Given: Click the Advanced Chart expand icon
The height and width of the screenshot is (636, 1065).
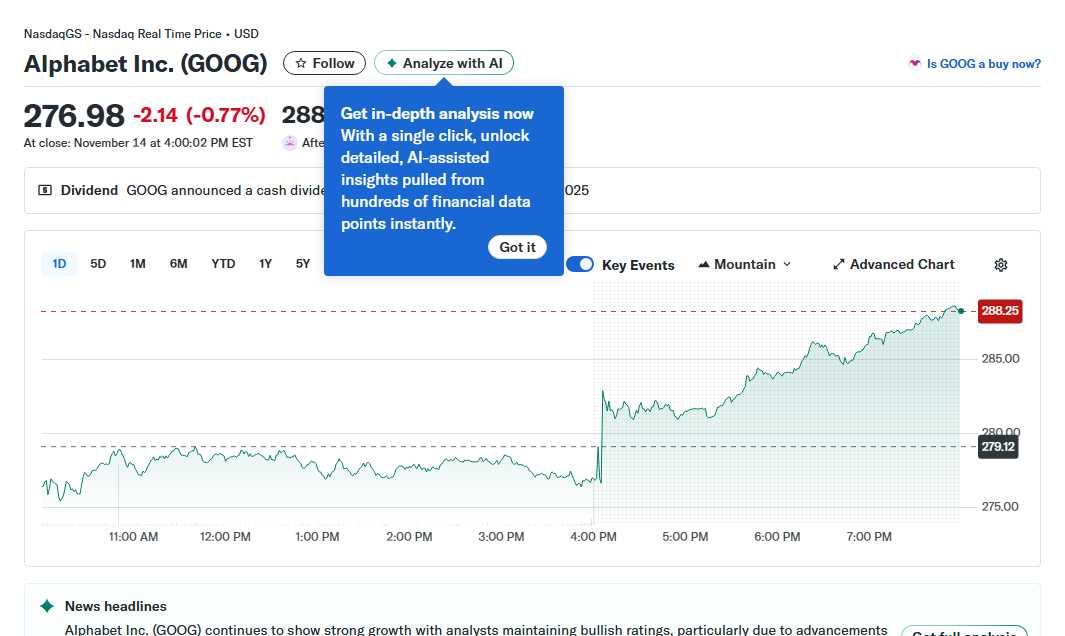Looking at the screenshot, I should 838,263.
